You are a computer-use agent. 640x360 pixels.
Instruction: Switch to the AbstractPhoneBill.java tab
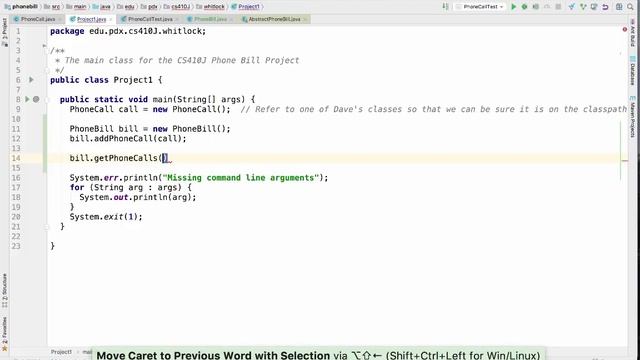274,19
